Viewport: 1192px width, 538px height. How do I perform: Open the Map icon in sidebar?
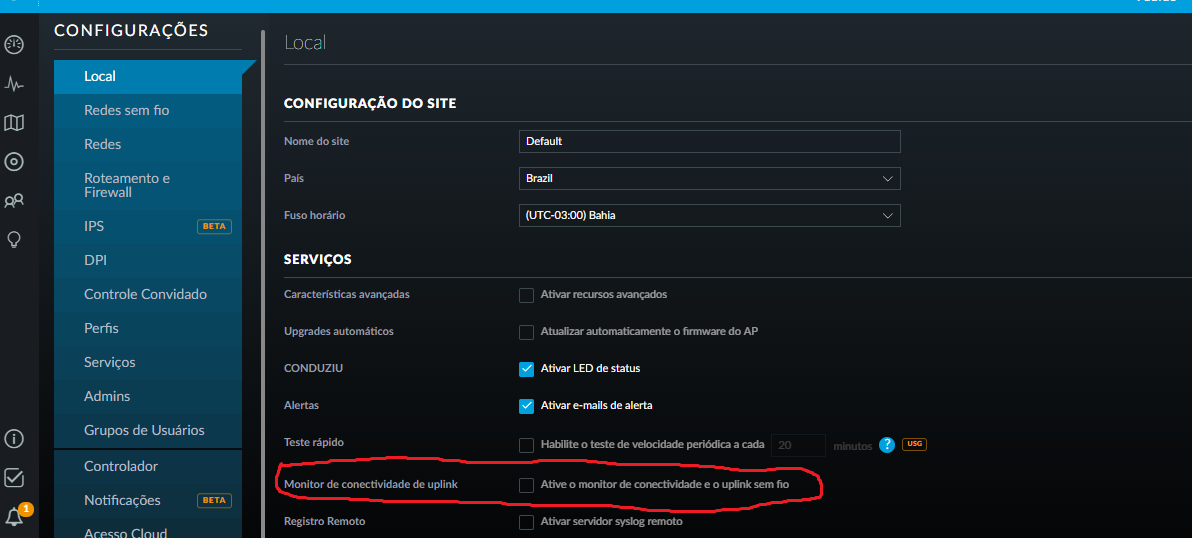click(14, 122)
